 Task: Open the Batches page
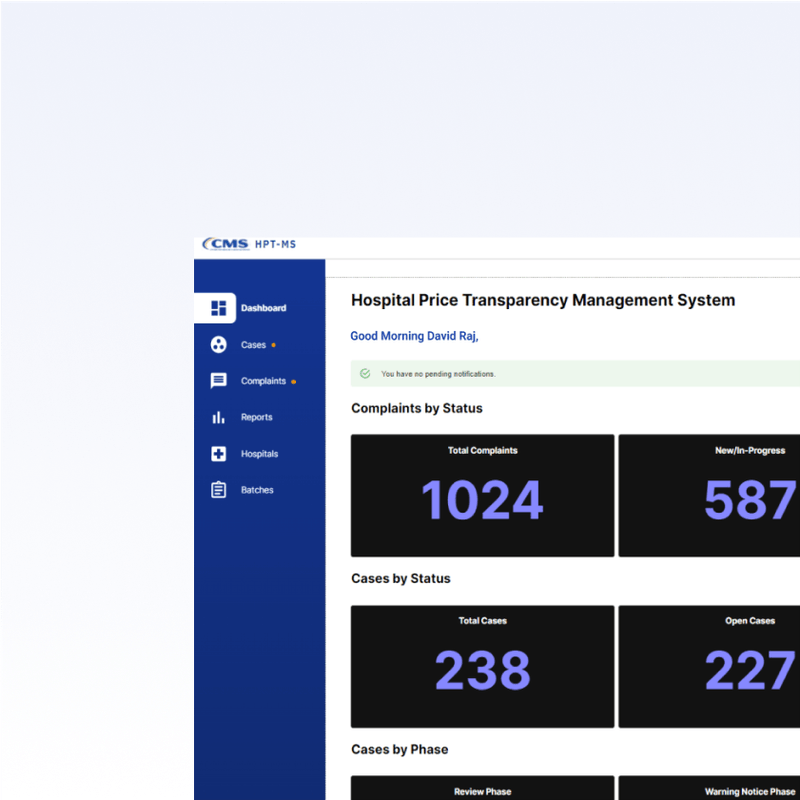coord(256,489)
